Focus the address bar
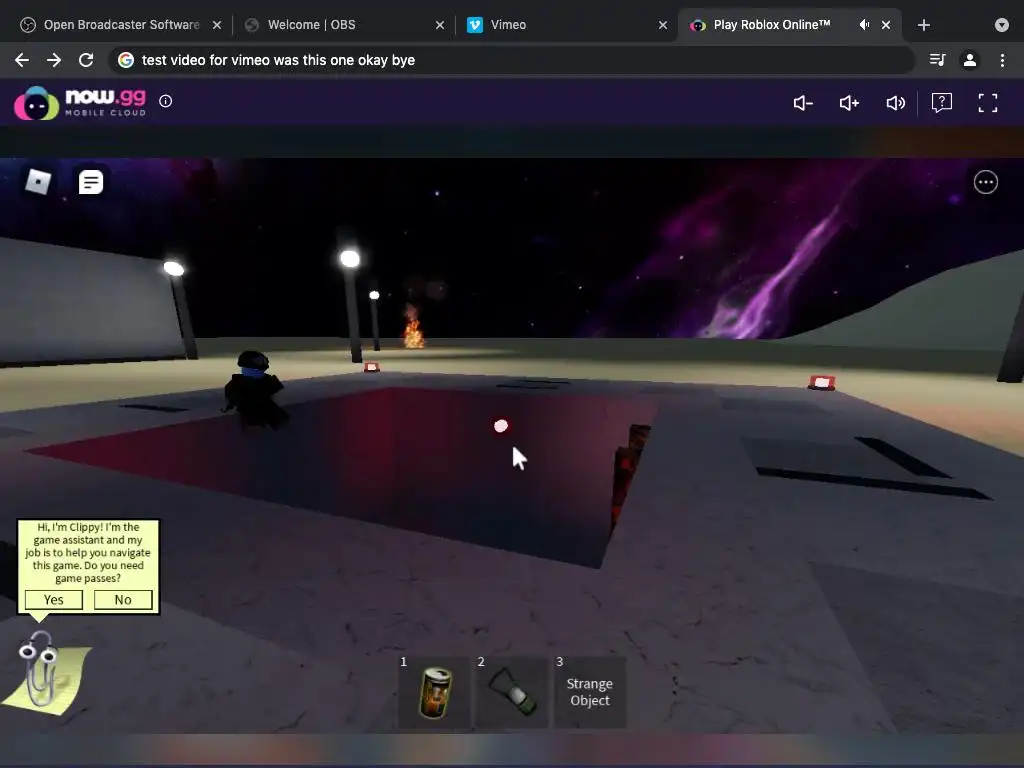Screen dimensions: 1024x768 (511, 60)
